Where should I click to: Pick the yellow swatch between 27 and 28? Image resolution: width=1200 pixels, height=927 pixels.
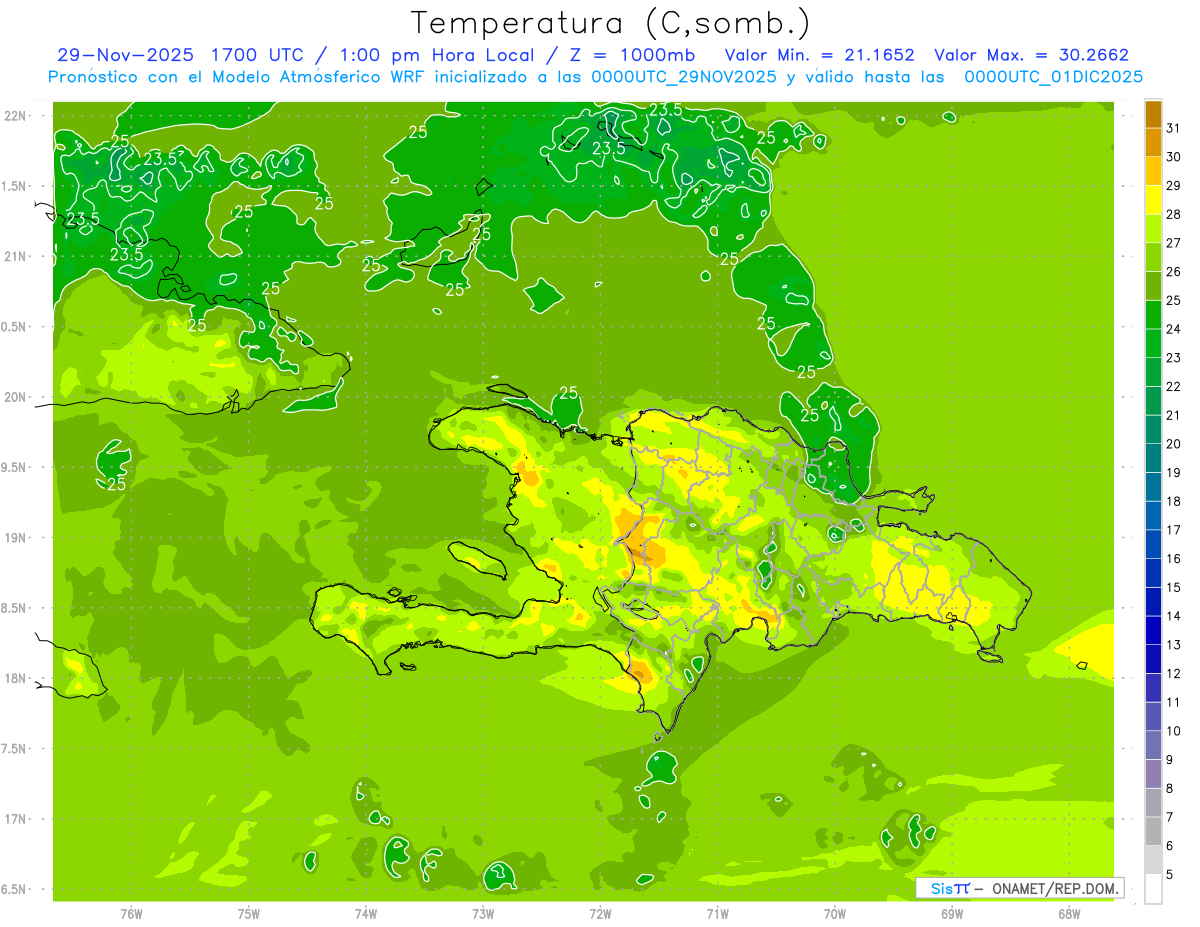click(1153, 229)
